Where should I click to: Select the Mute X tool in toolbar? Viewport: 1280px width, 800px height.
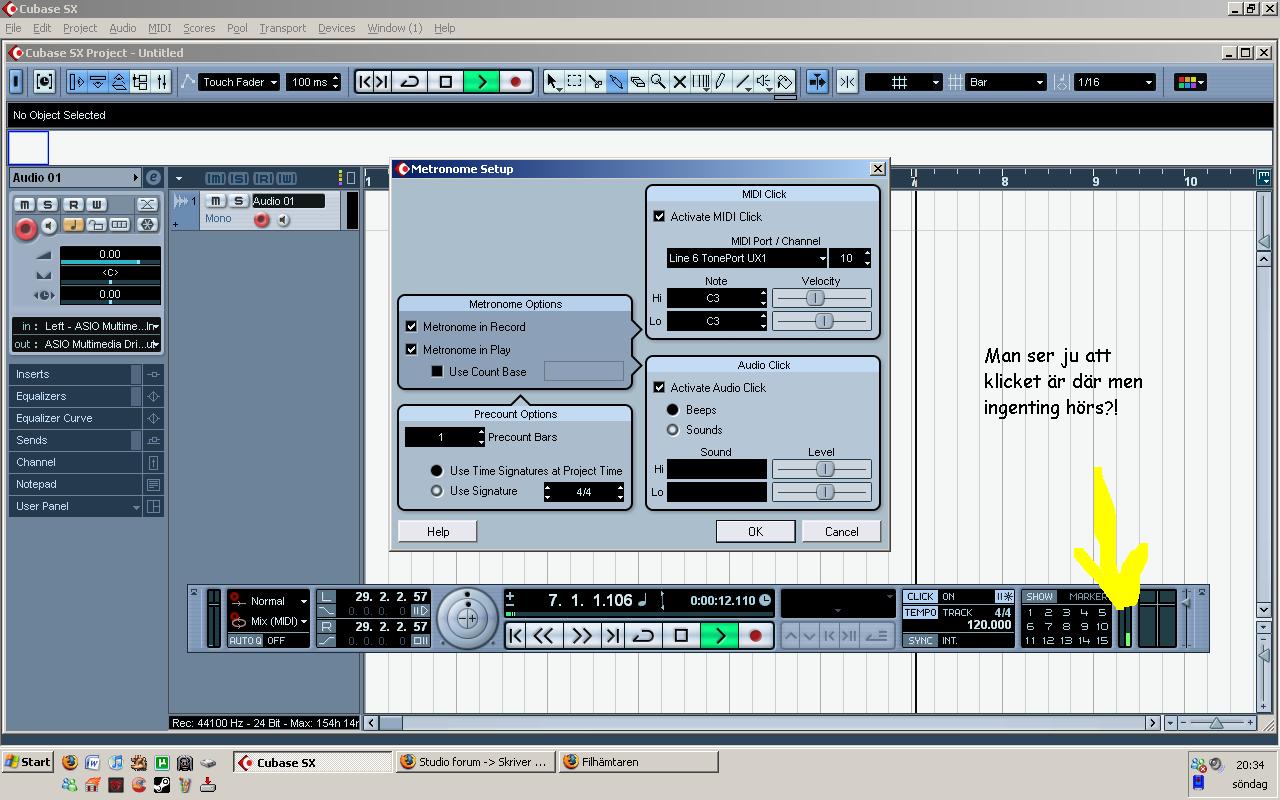680,82
